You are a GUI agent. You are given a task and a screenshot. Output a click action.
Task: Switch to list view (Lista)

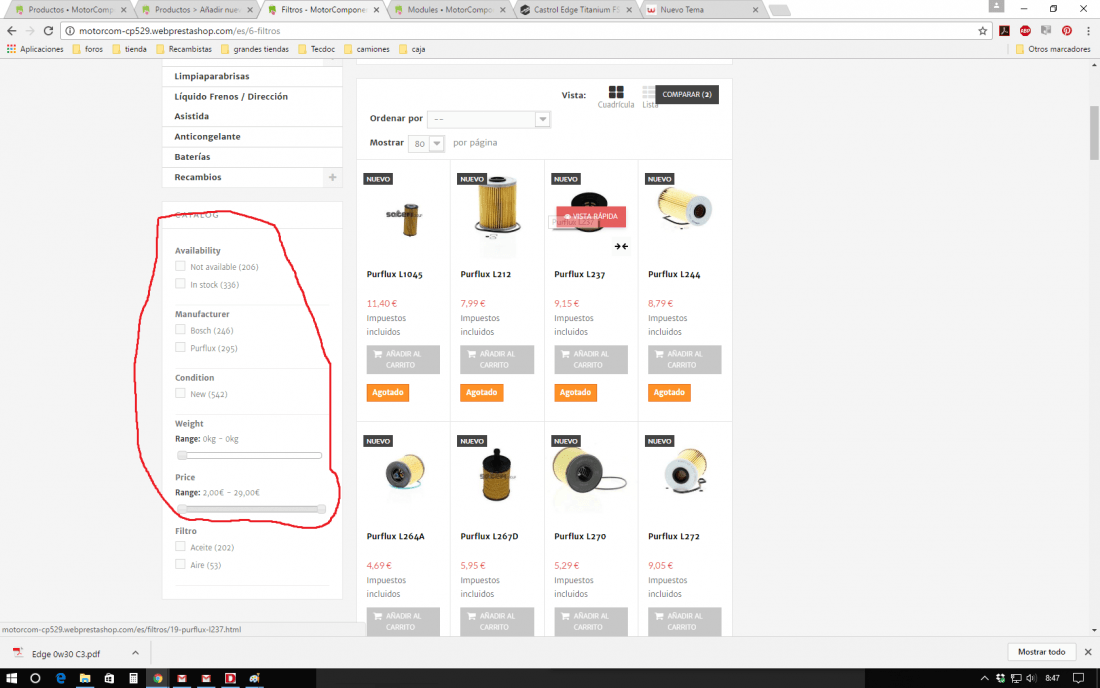coord(648,97)
